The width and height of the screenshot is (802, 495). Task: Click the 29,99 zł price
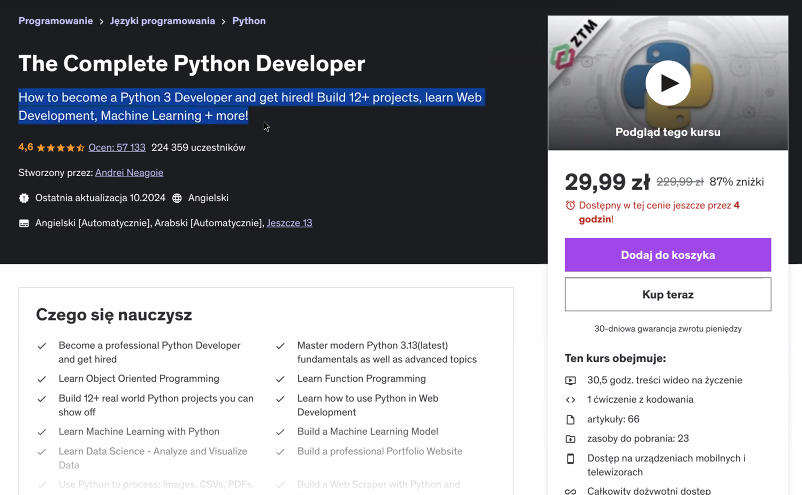pos(607,182)
